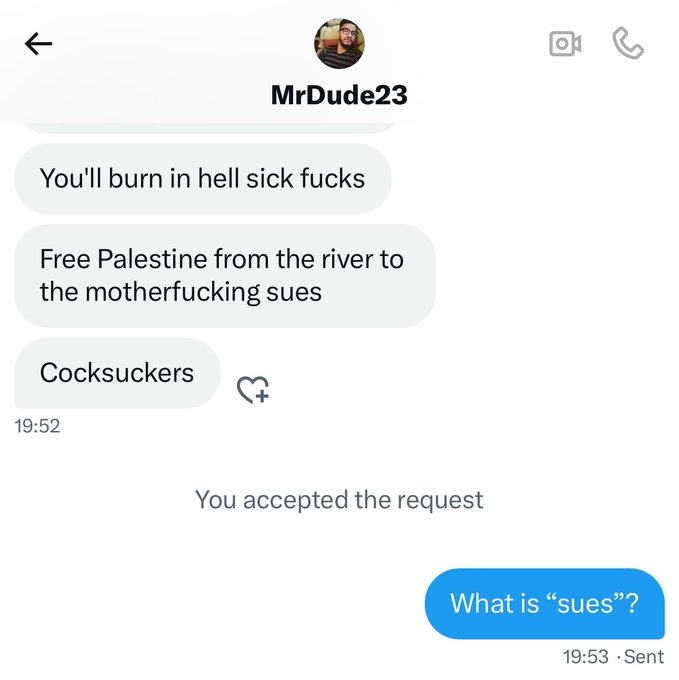Viewport: 679px width, 680px height.
Task: Go back using the left arrow
Action: click(x=38, y=43)
